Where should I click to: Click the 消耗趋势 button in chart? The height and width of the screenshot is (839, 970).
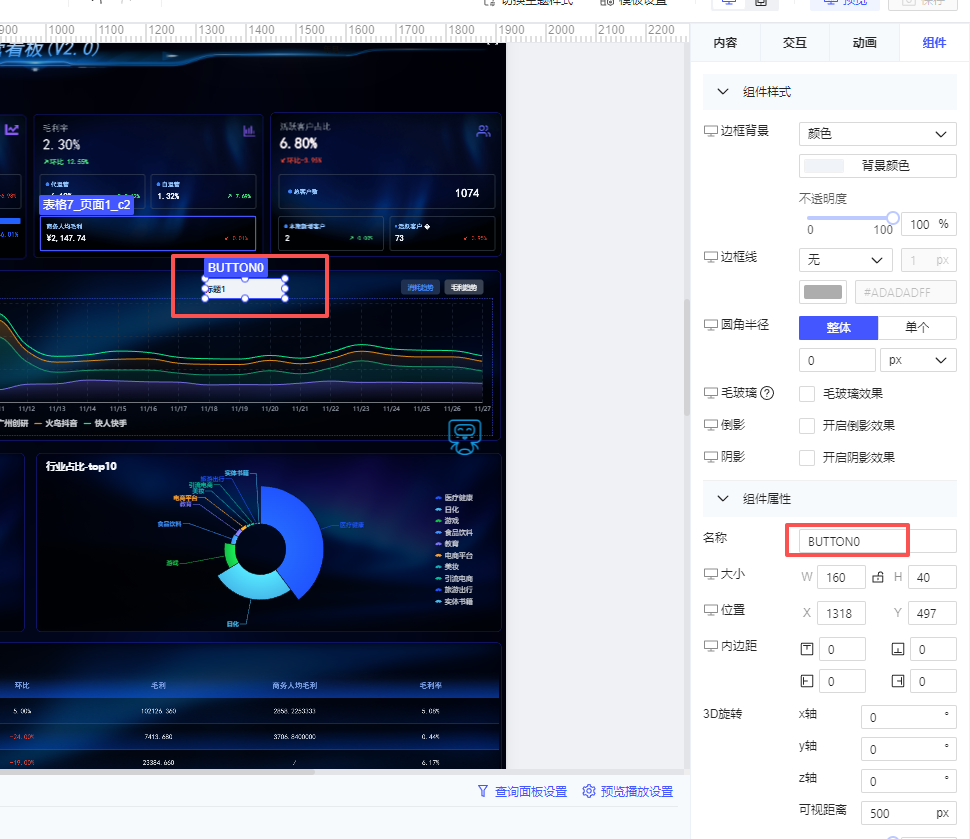point(421,287)
